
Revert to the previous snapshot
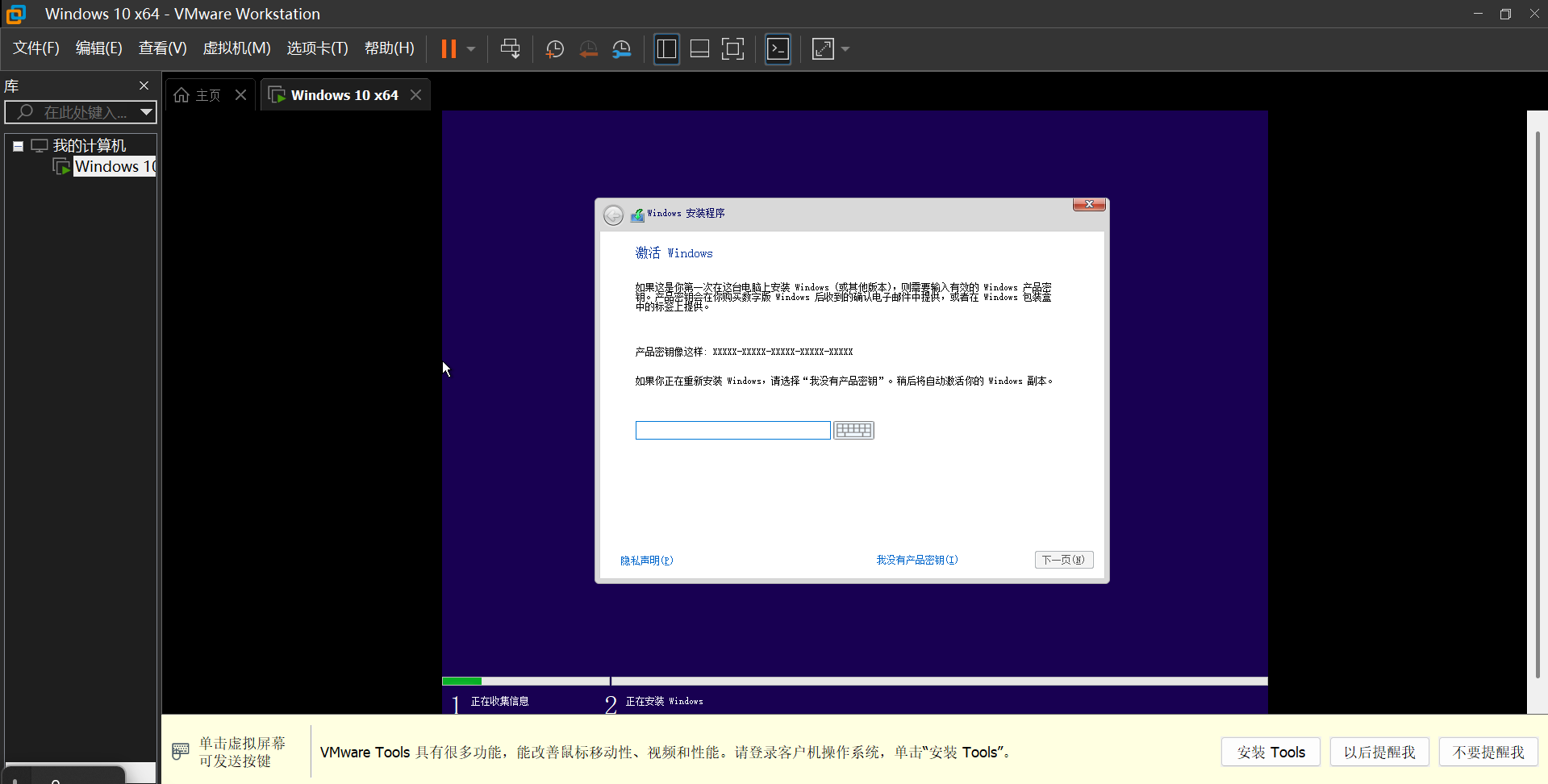coord(588,48)
